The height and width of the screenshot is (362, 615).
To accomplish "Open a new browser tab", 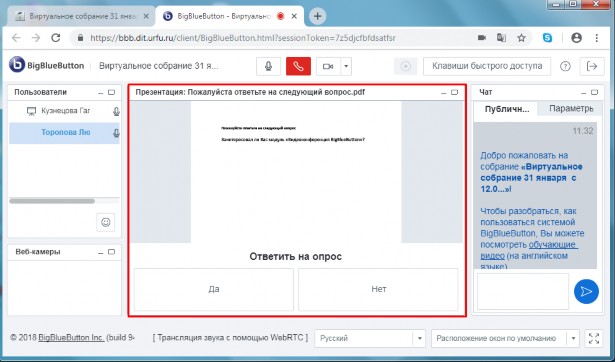I will pyautogui.click(x=318, y=16).
